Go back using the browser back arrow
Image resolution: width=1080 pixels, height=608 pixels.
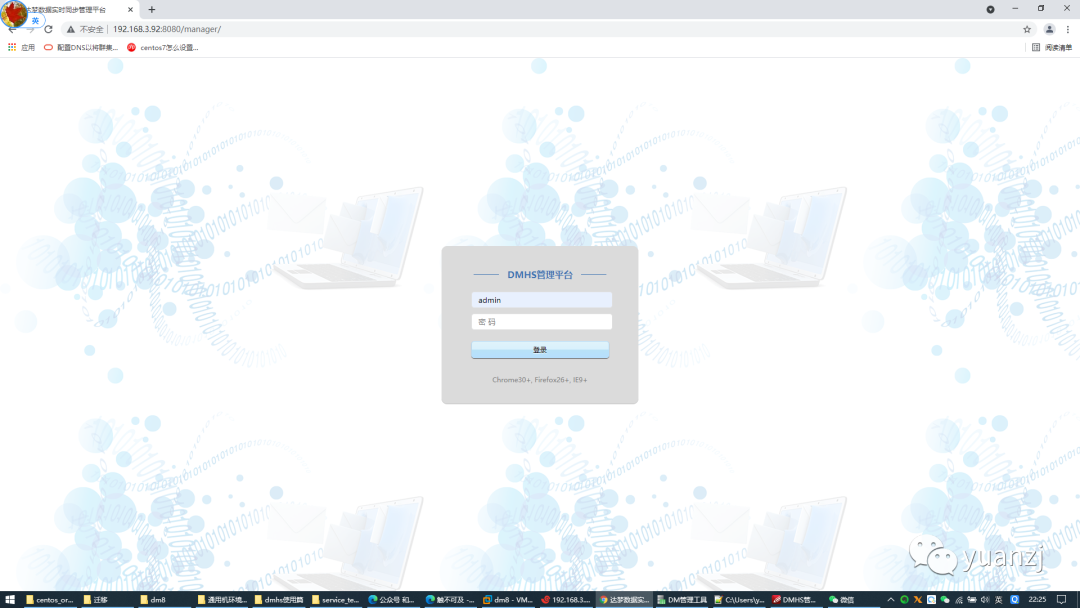coord(12,29)
